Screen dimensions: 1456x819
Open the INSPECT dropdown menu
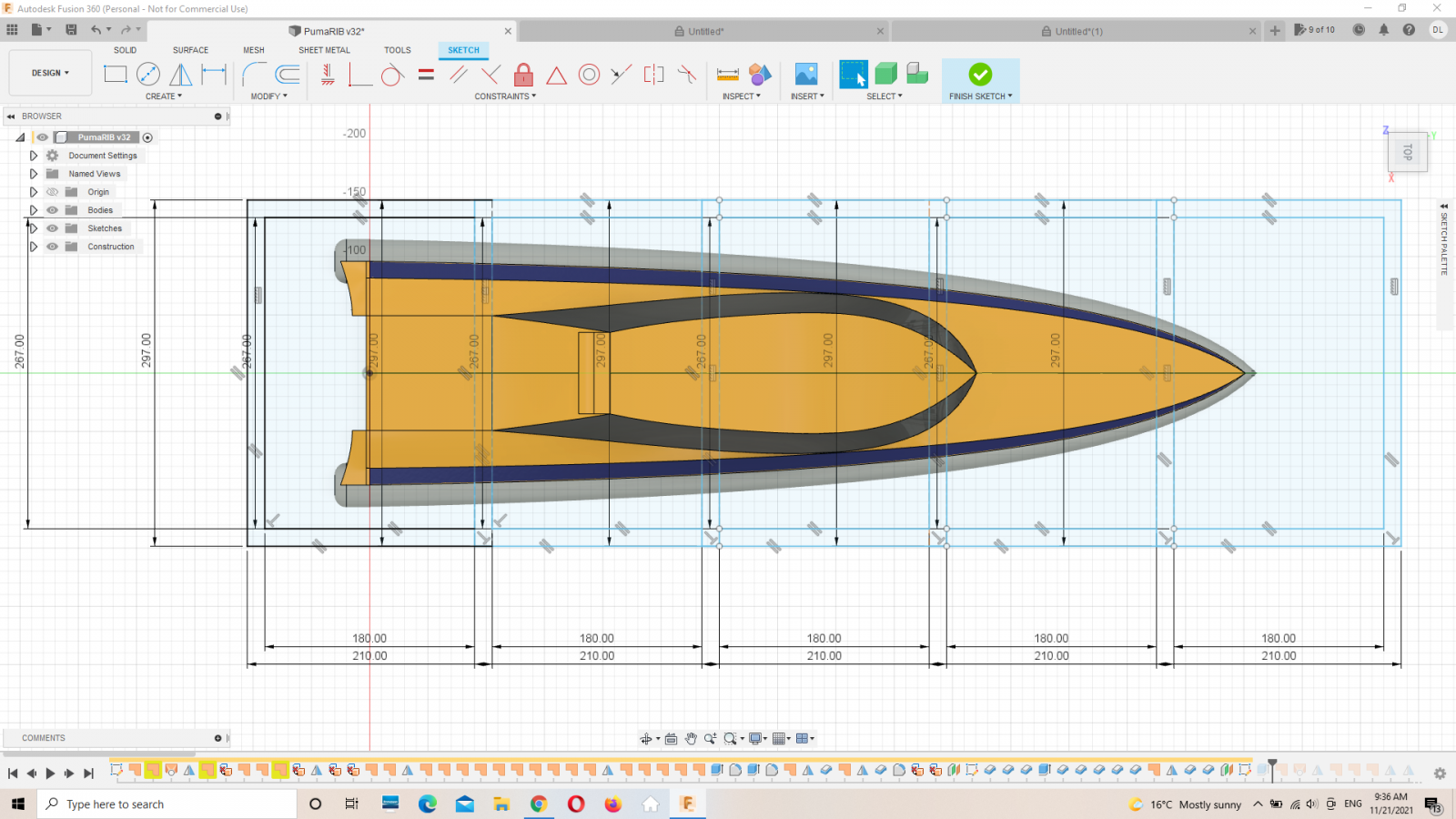pos(741,96)
